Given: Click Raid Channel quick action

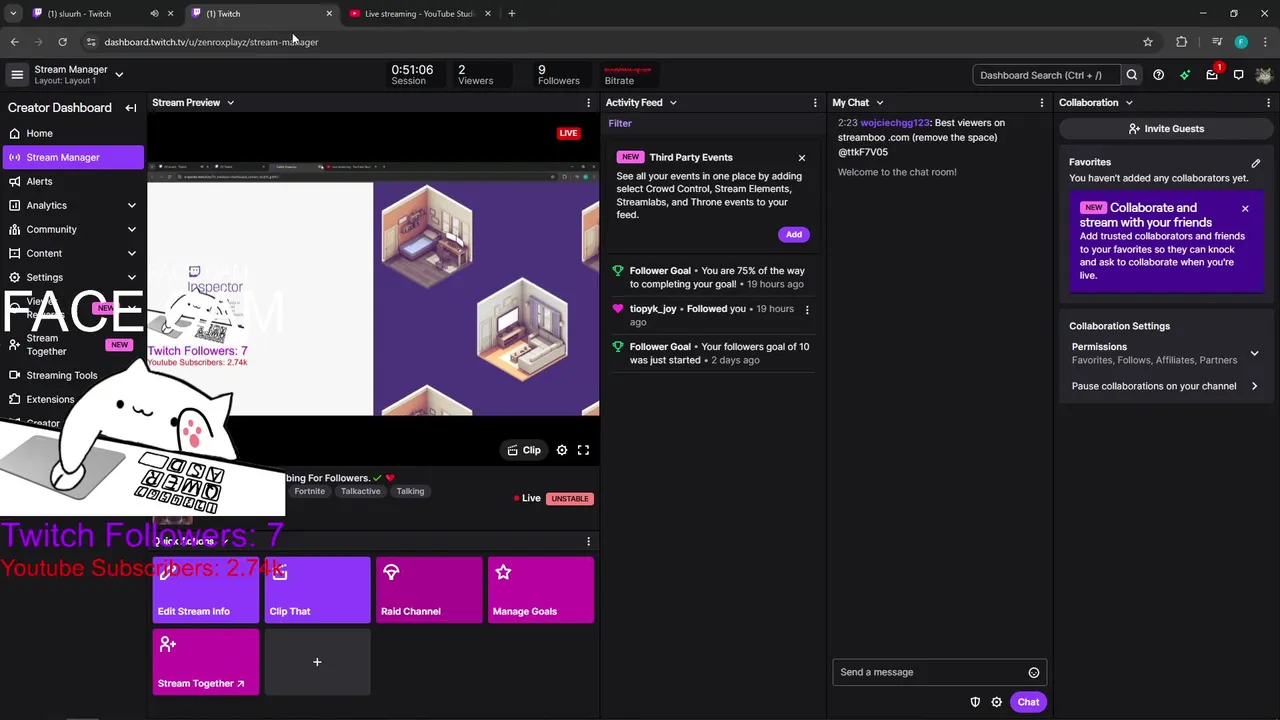Looking at the screenshot, I should pos(429,590).
